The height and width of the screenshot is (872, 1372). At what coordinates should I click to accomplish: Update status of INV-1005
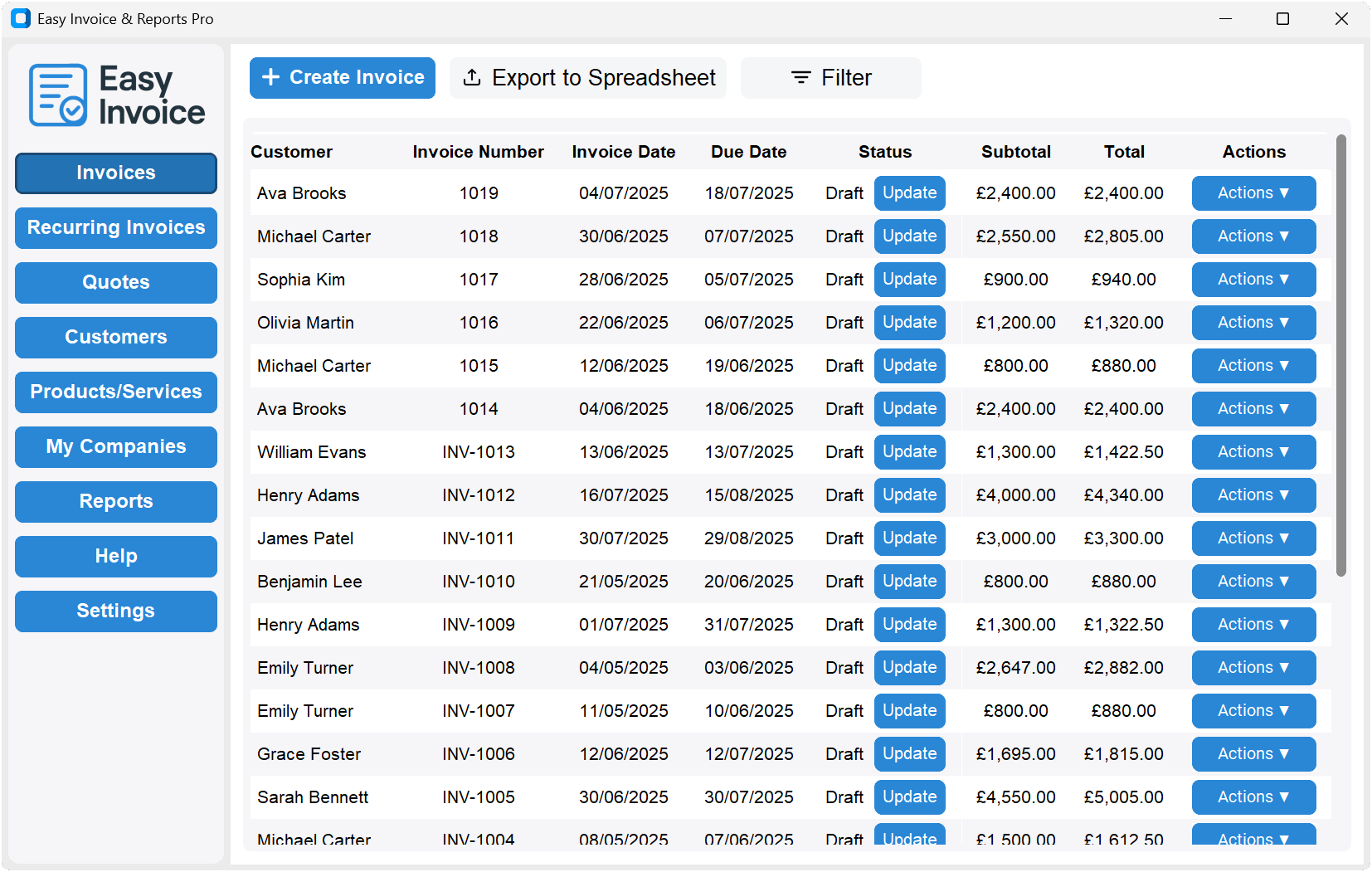point(909,797)
